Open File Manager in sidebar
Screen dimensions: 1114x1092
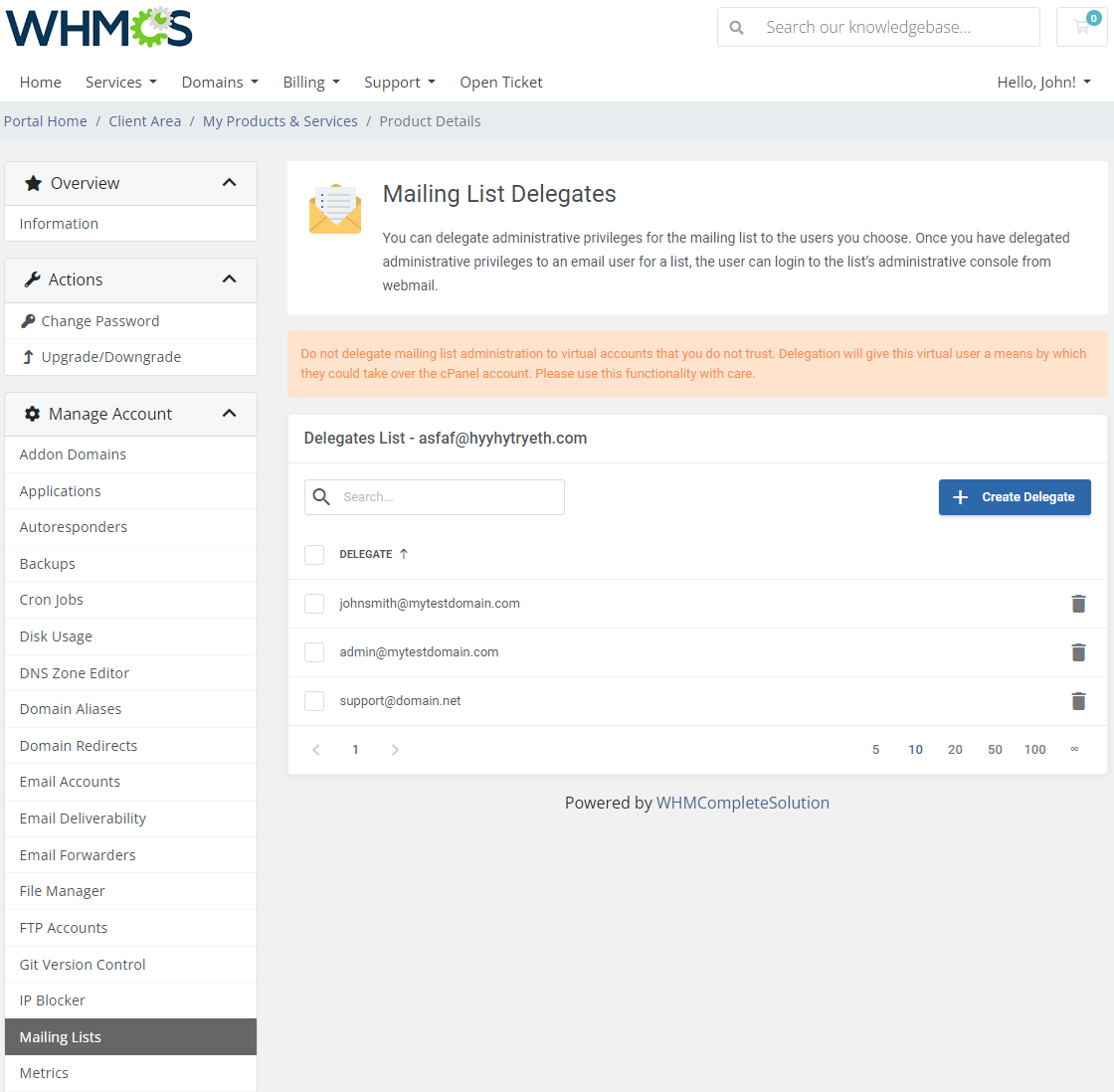pos(130,892)
